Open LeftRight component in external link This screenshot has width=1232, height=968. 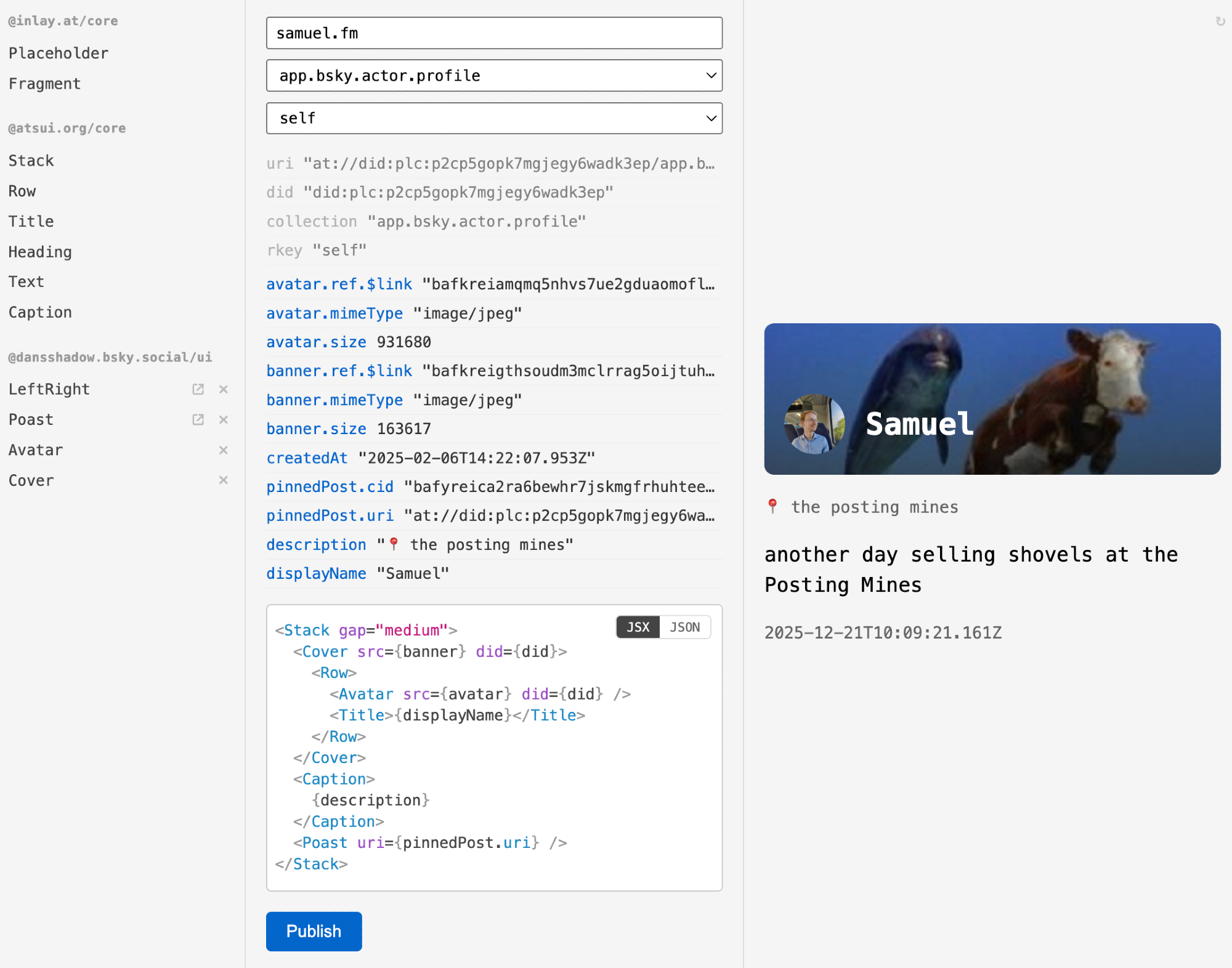[198, 389]
